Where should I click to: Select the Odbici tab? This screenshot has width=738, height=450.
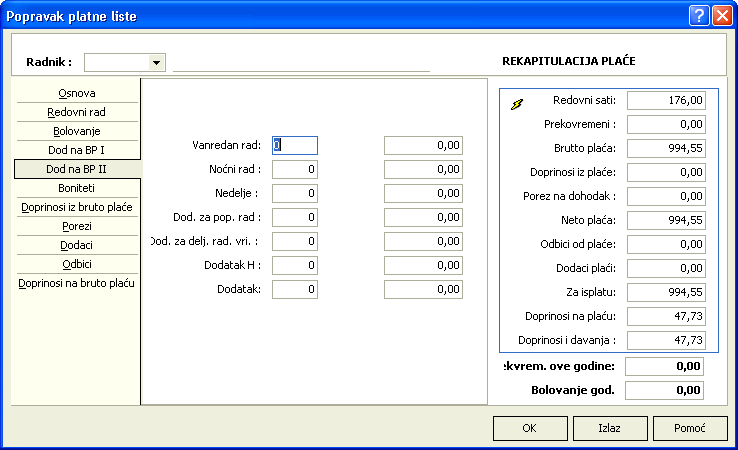tap(77, 264)
